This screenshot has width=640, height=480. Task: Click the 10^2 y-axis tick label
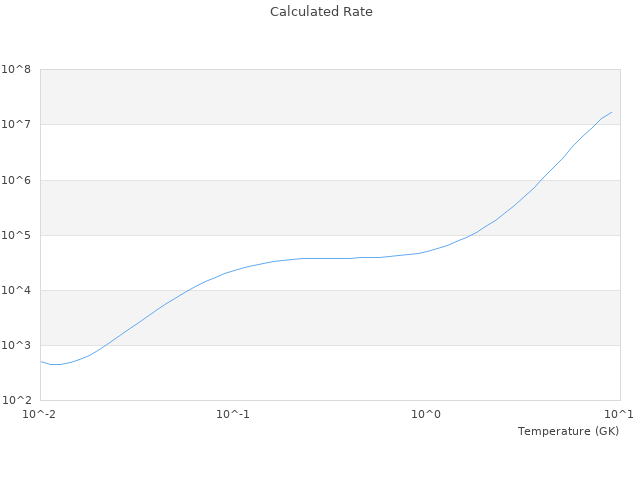pyautogui.click(x=16, y=401)
